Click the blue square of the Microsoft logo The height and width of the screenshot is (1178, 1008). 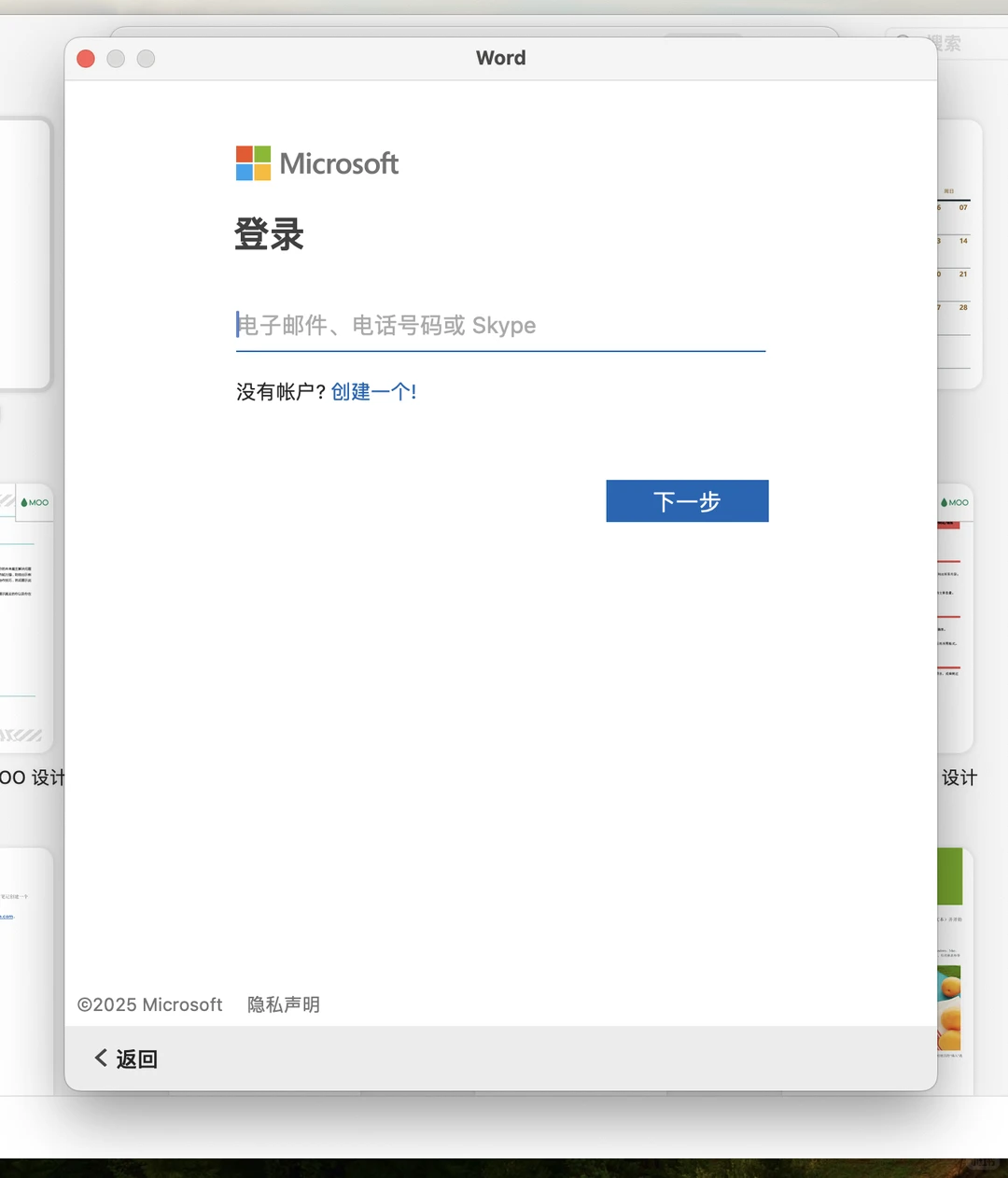click(x=243, y=173)
